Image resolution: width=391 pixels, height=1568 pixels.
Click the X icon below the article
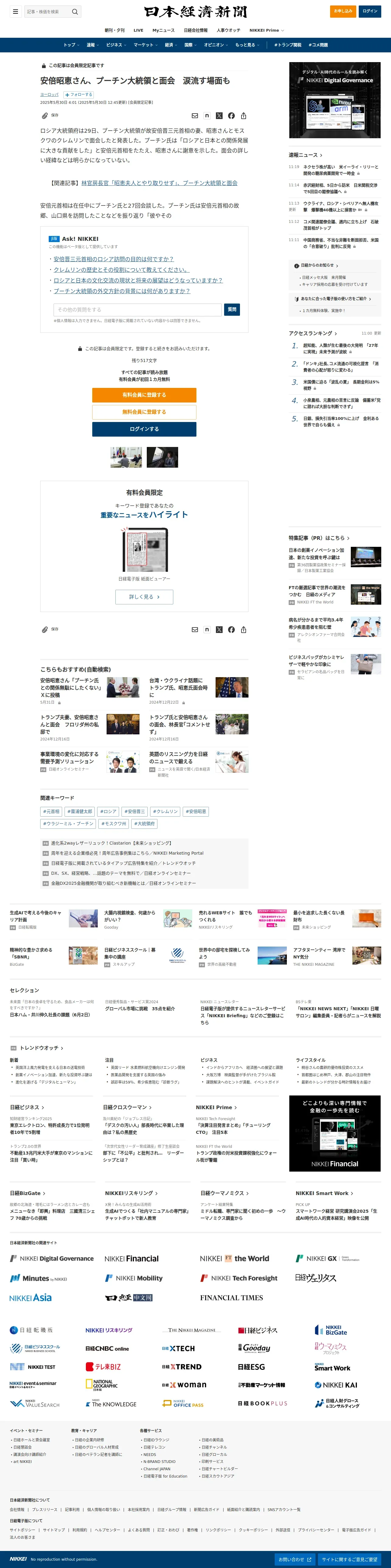pyautogui.click(x=219, y=629)
